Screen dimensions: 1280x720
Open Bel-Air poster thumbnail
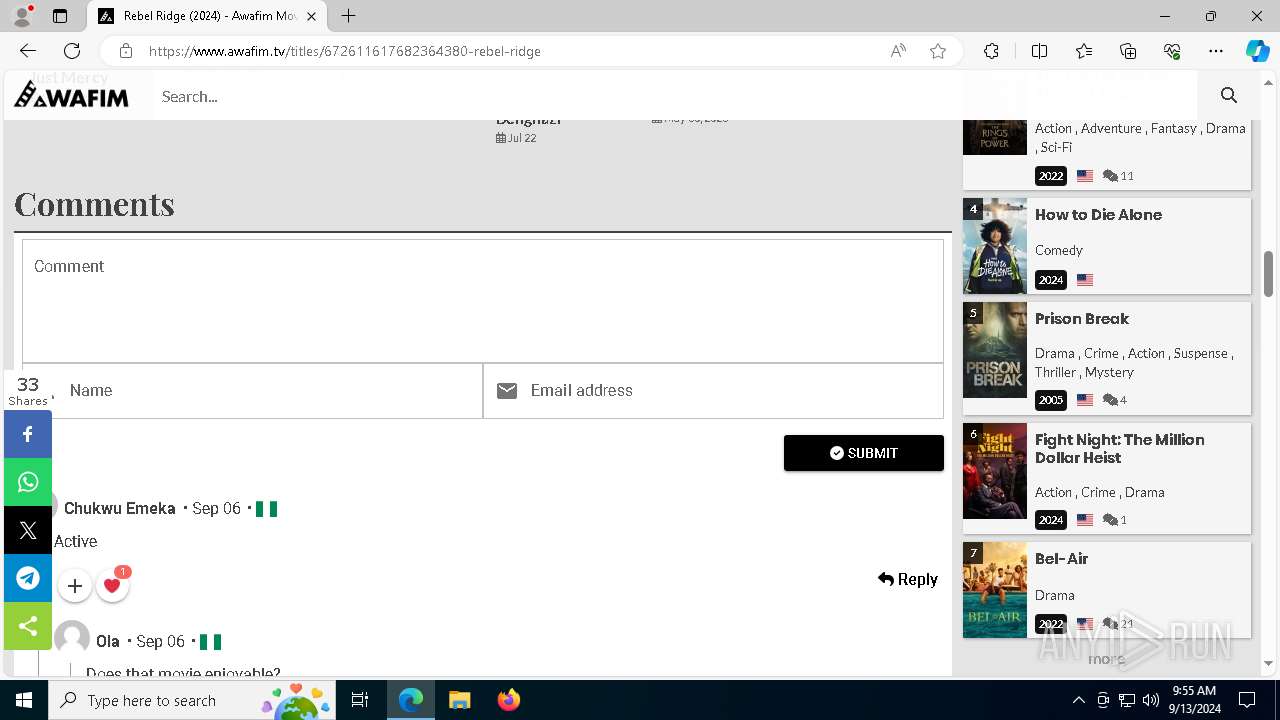995,590
